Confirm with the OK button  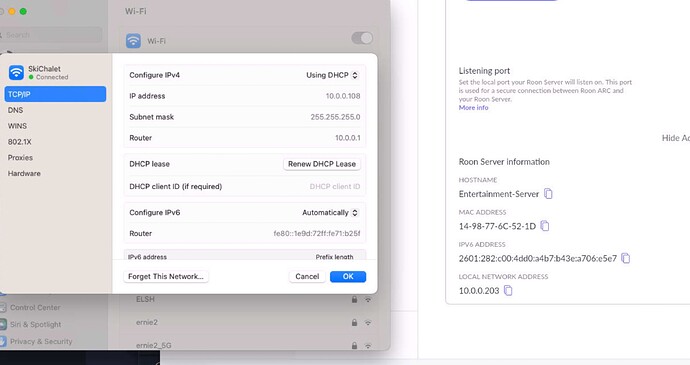348,277
